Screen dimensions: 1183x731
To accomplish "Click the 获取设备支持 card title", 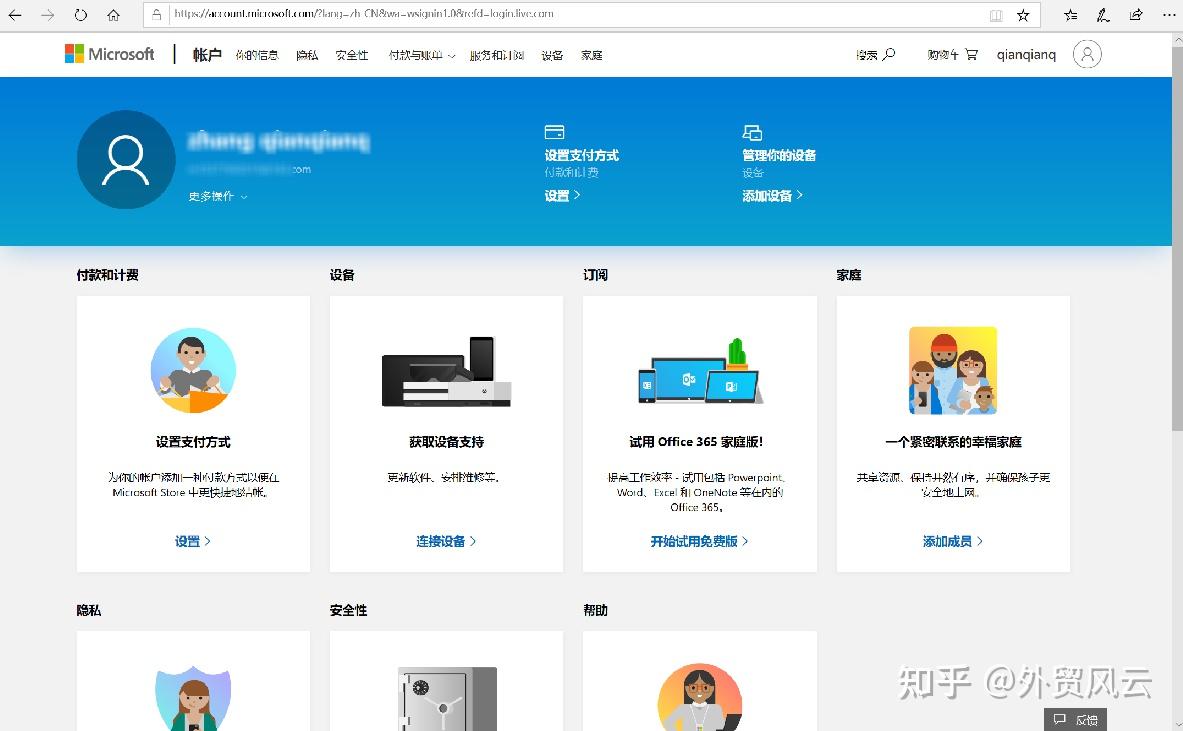I will [x=447, y=441].
